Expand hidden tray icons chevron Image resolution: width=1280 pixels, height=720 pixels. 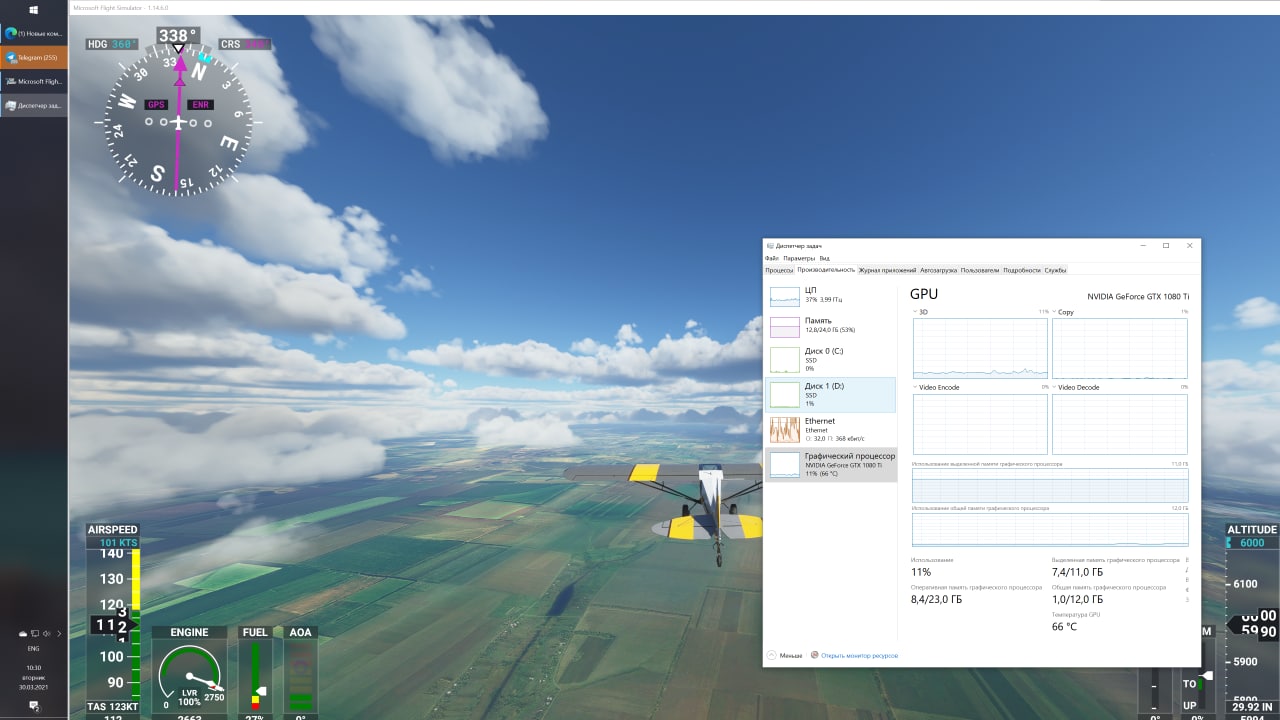[59, 633]
